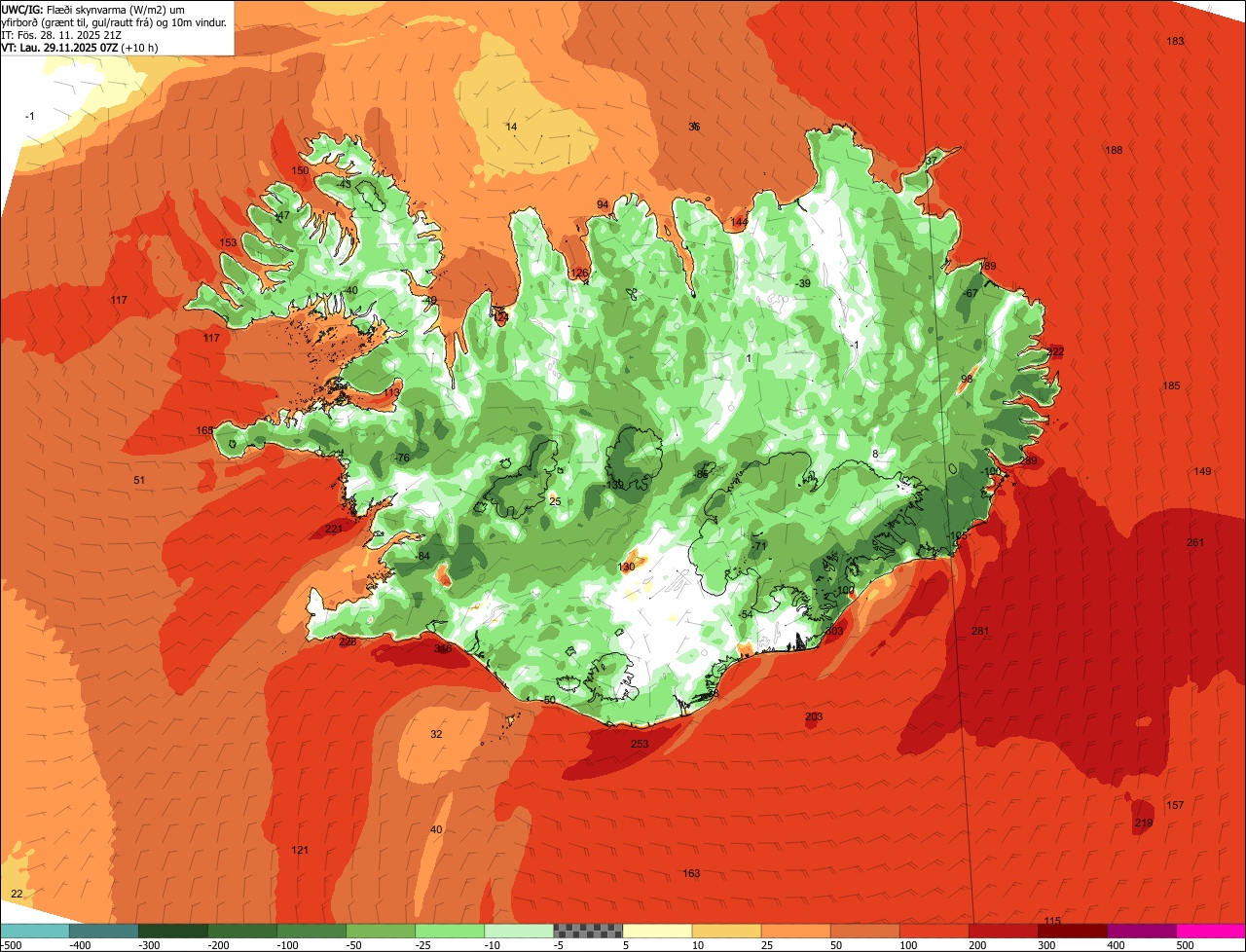Click flux value '144' on the north coast
Image resolution: width=1246 pixels, height=952 pixels.
[739, 222]
